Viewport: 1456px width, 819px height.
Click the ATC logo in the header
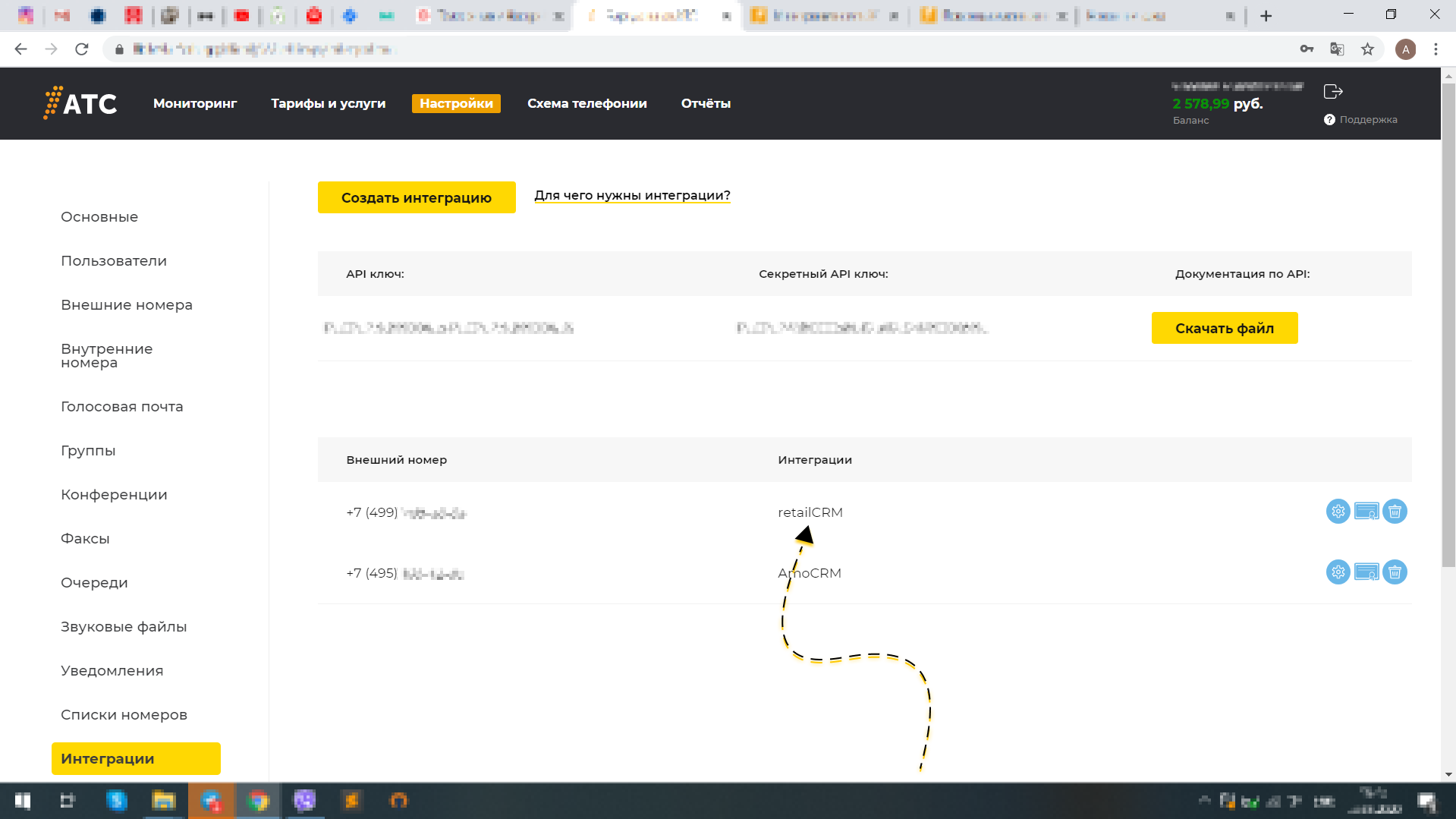tap(80, 103)
